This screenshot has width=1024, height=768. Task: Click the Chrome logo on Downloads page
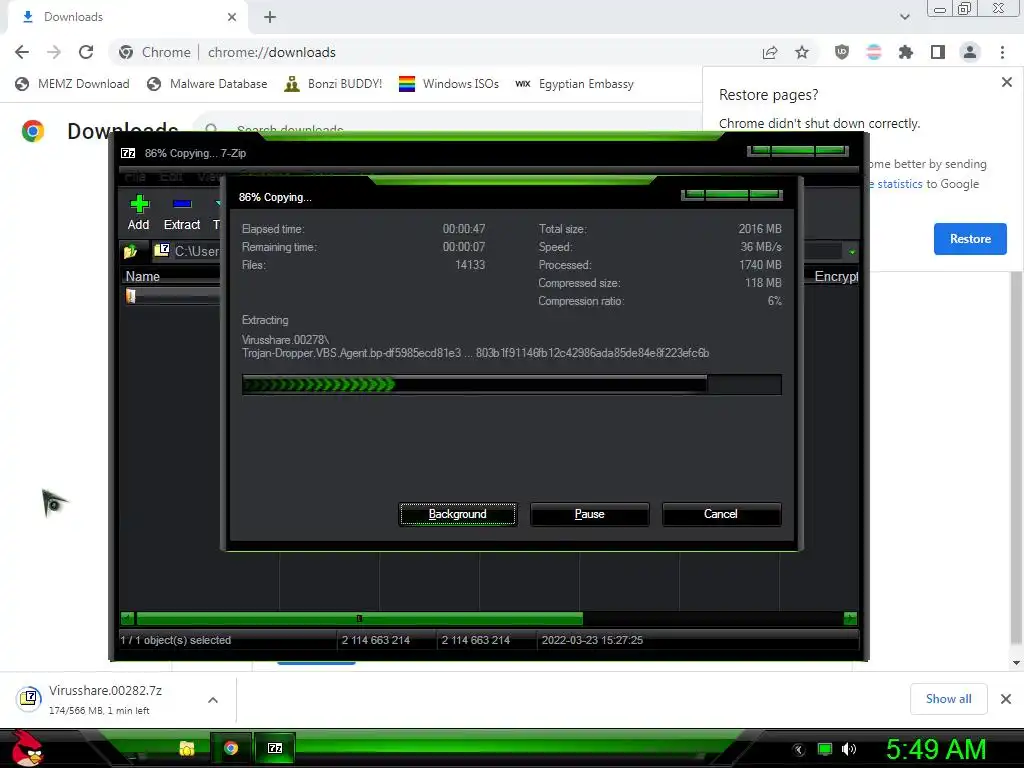point(33,131)
